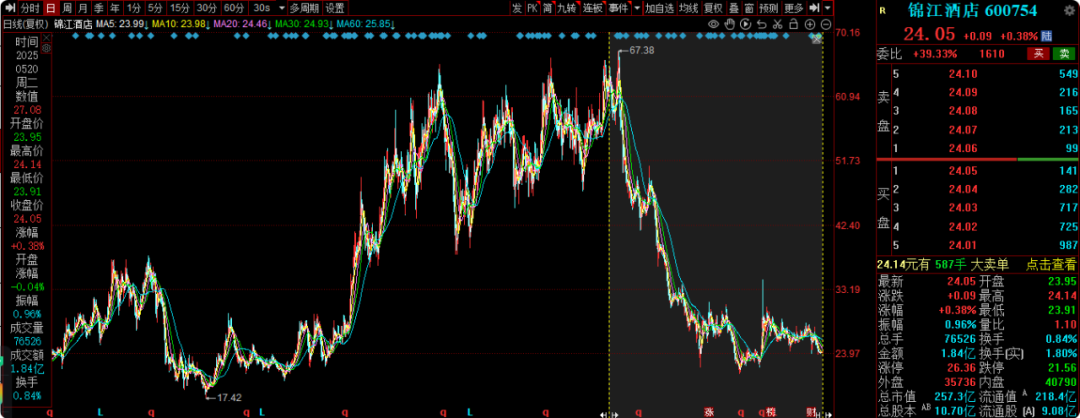Screen dimensions: 1080x418
Task: Click the MA10 indicator value
Action: 178,24
